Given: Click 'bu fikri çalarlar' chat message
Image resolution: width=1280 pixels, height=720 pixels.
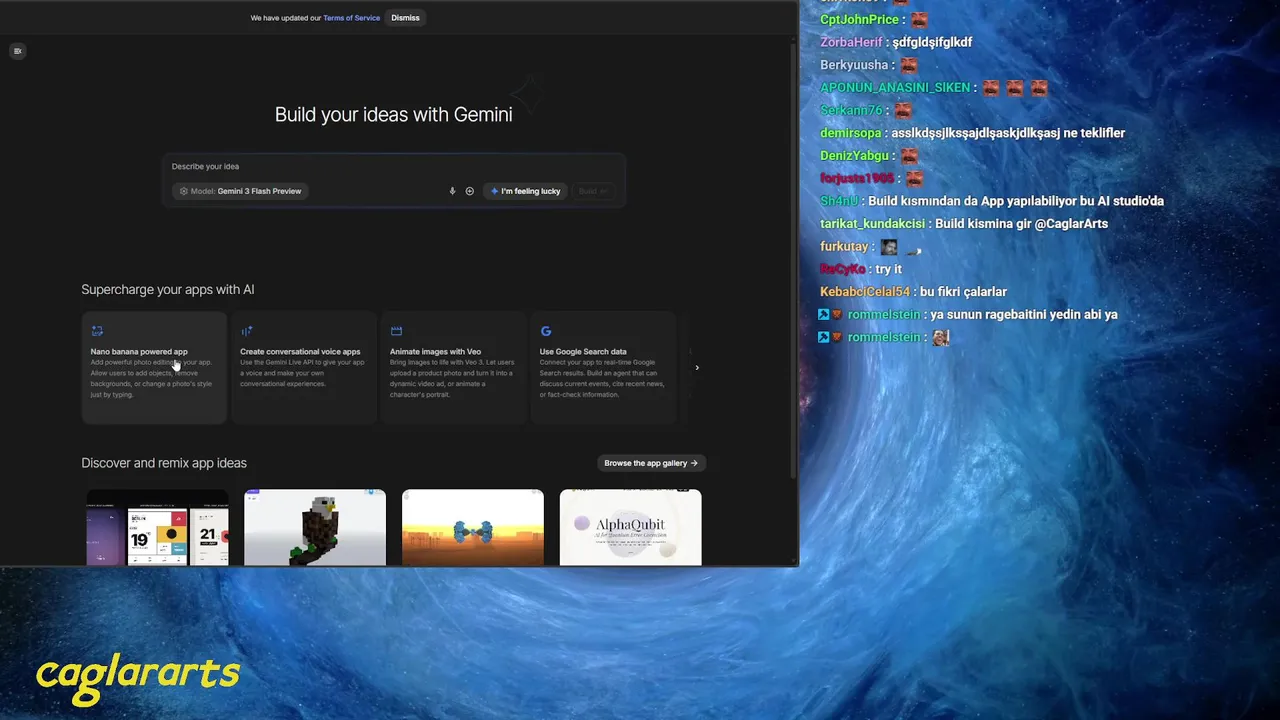Looking at the screenshot, I should pyautogui.click(x=963, y=292).
